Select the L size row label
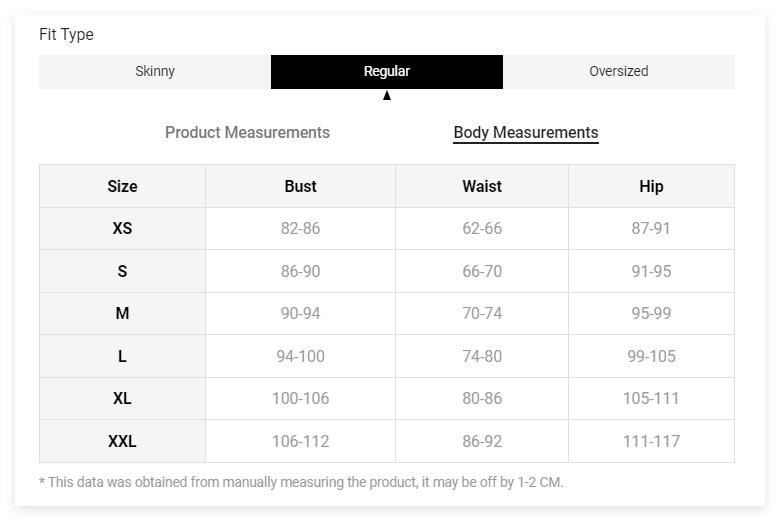Screen dimensions: 780x521 click(122, 356)
